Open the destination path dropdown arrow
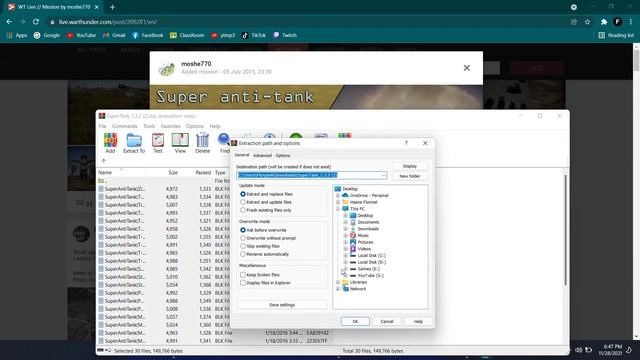Screen dimensions: 640x360 tap(383, 175)
